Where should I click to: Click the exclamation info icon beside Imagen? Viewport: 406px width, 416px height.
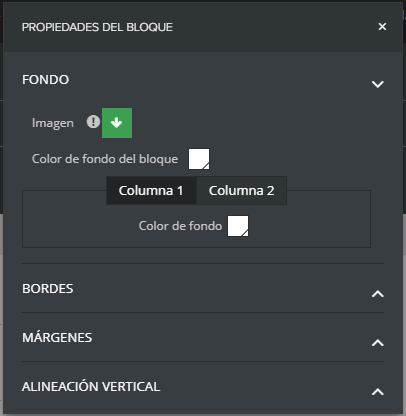(93, 122)
